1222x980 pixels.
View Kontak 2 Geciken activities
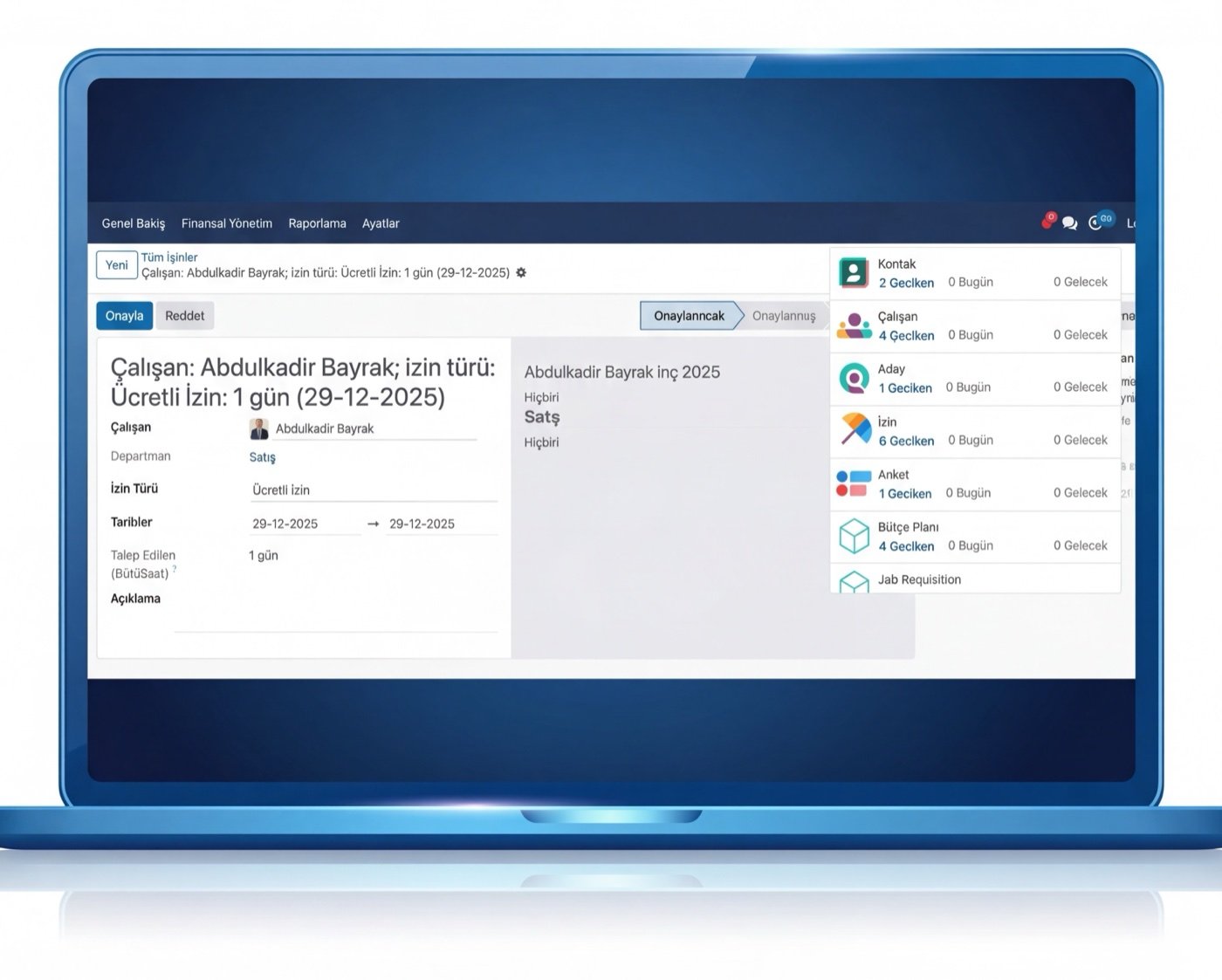click(906, 283)
